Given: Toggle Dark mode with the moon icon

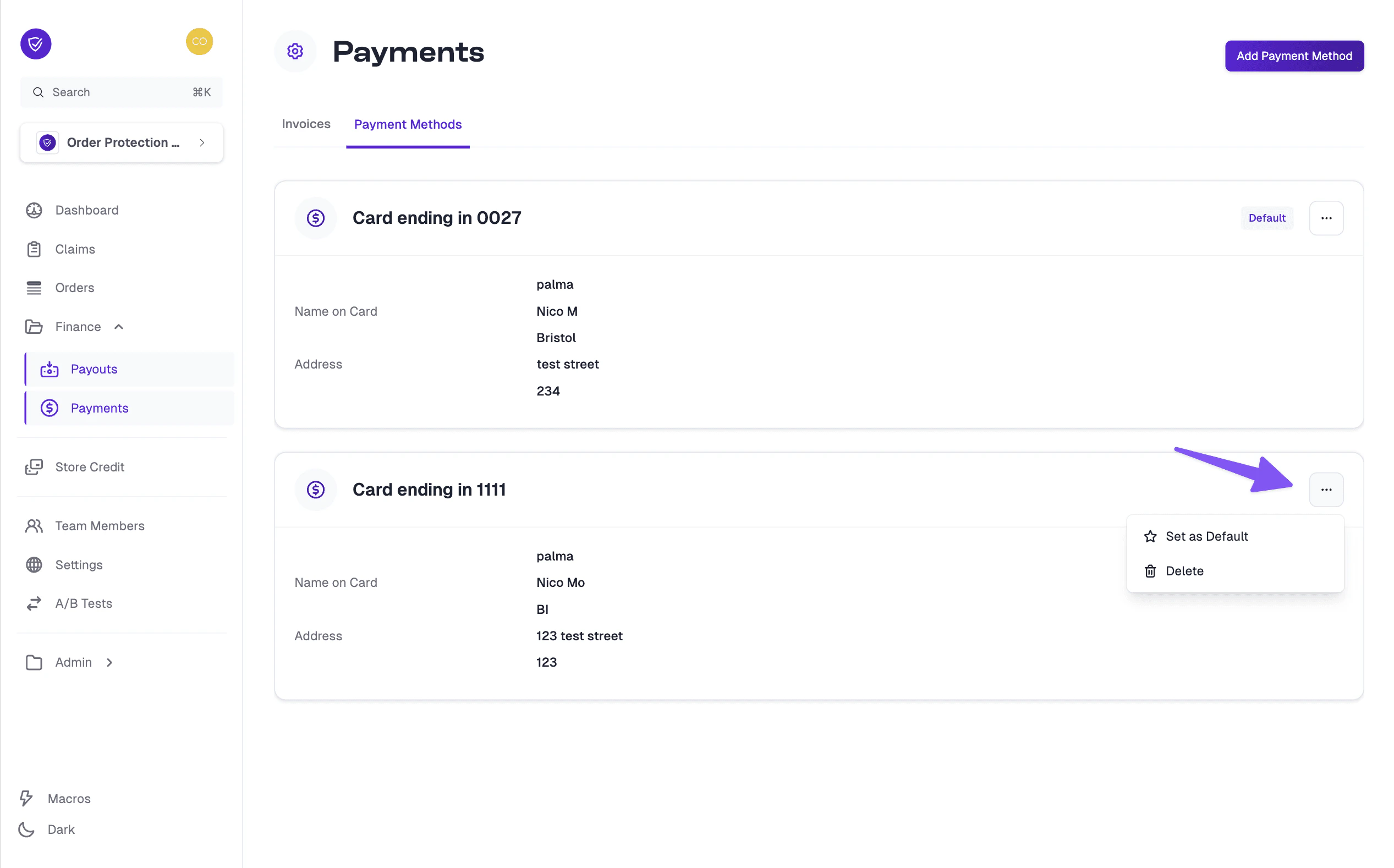Looking at the screenshot, I should 25,829.
